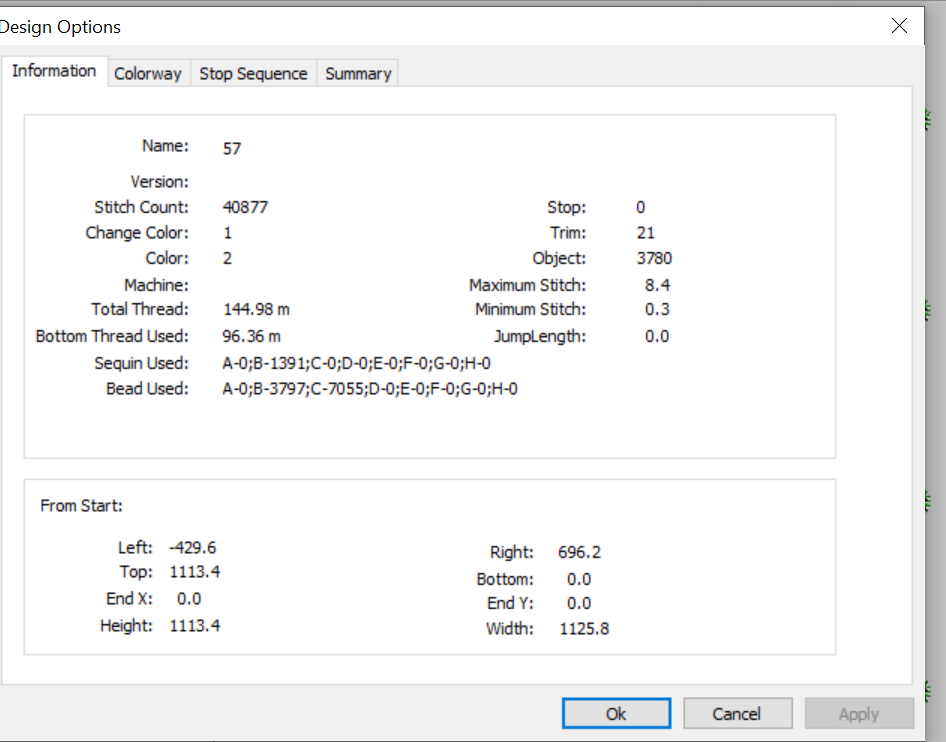Close the Design Options dialog
This screenshot has width=946, height=742.
(x=899, y=26)
